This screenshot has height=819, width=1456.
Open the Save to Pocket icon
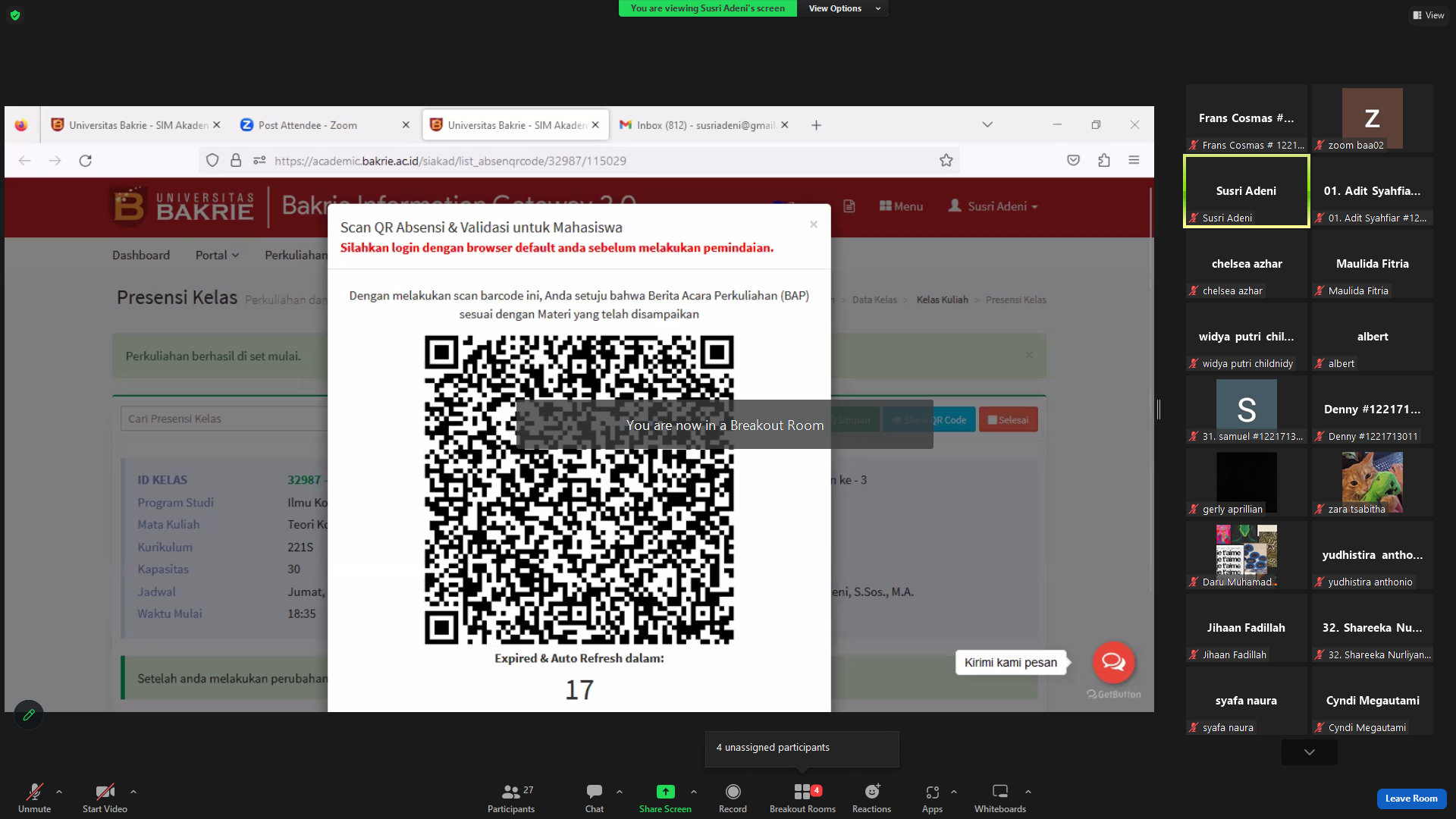click(1073, 161)
